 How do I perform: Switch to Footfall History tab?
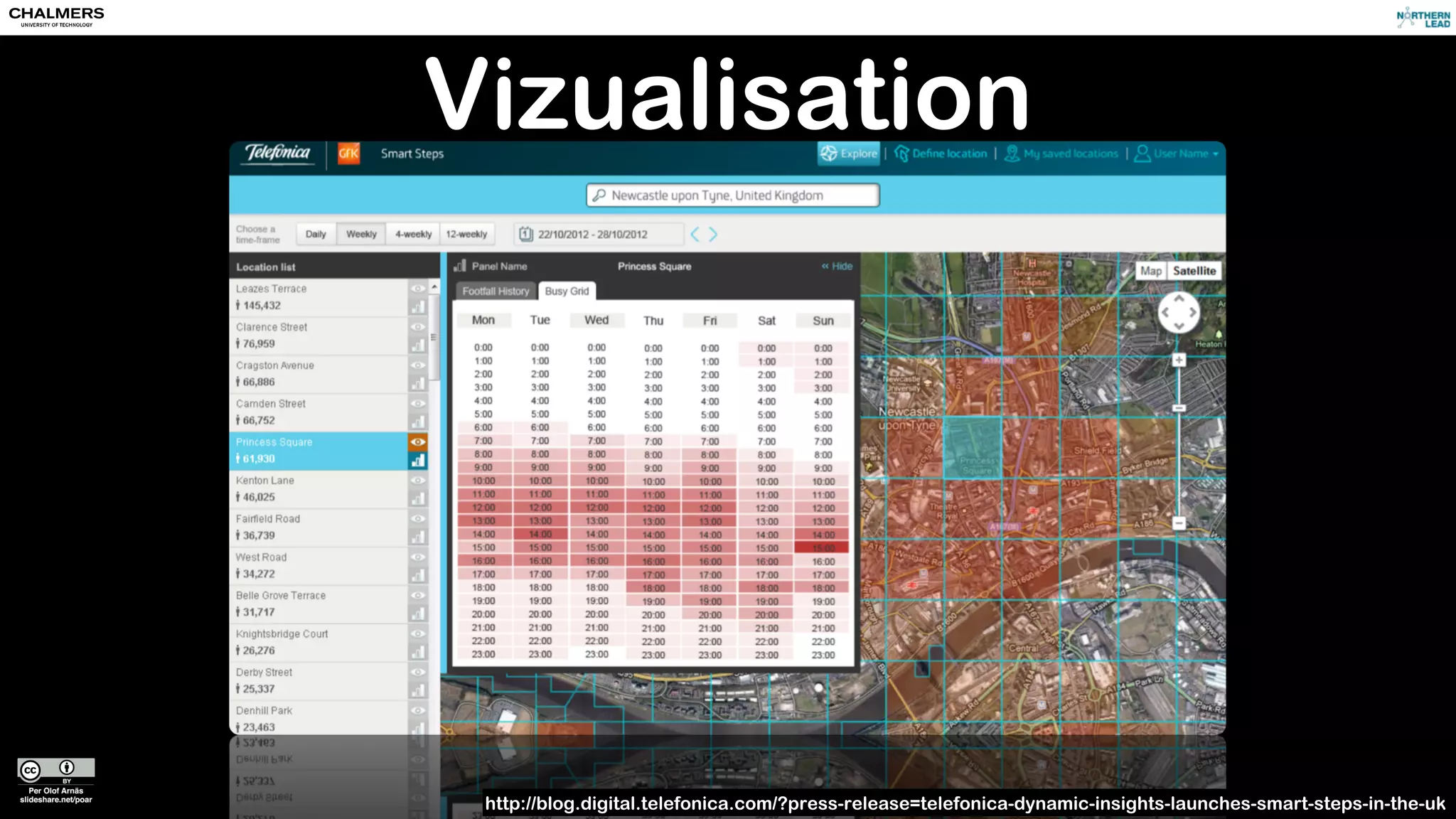pyautogui.click(x=496, y=291)
